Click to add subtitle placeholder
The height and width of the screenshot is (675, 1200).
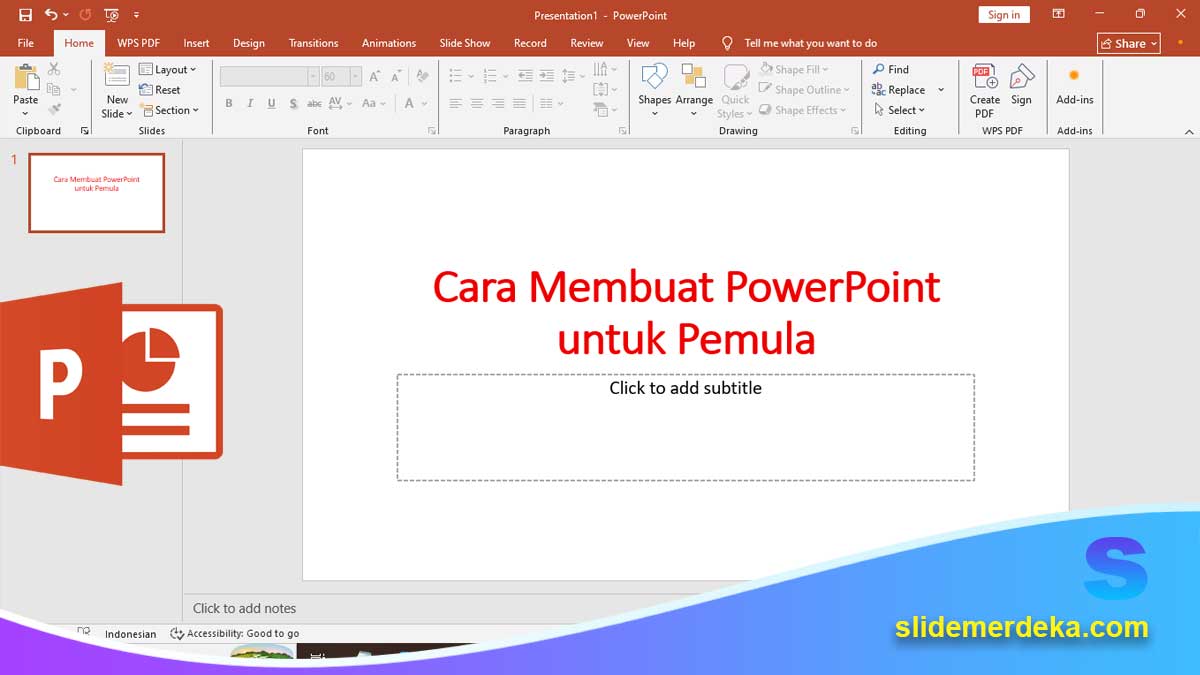(686, 427)
